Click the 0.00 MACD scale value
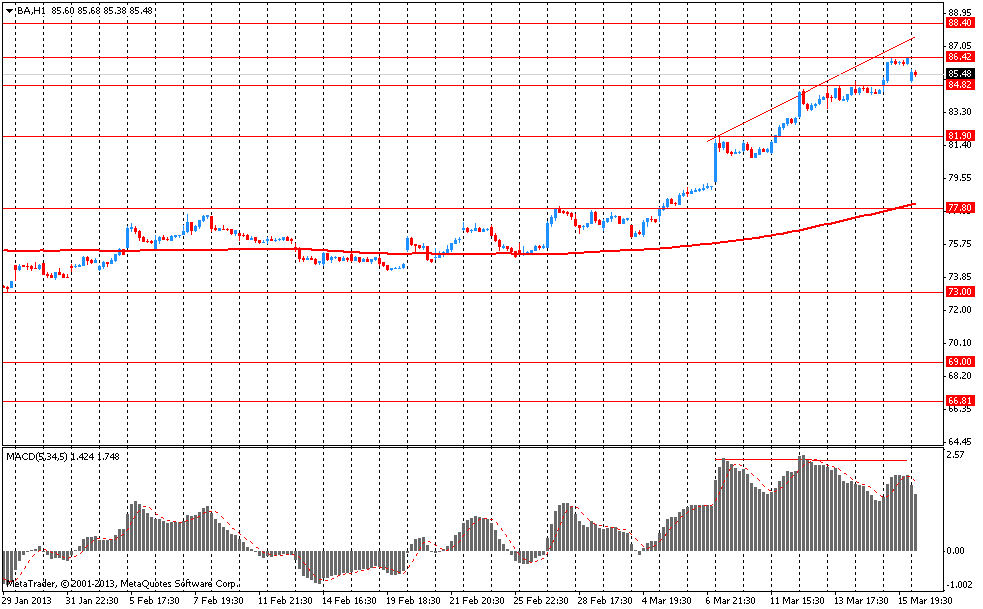Viewport: 983px width, 609px height. click(x=955, y=551)
